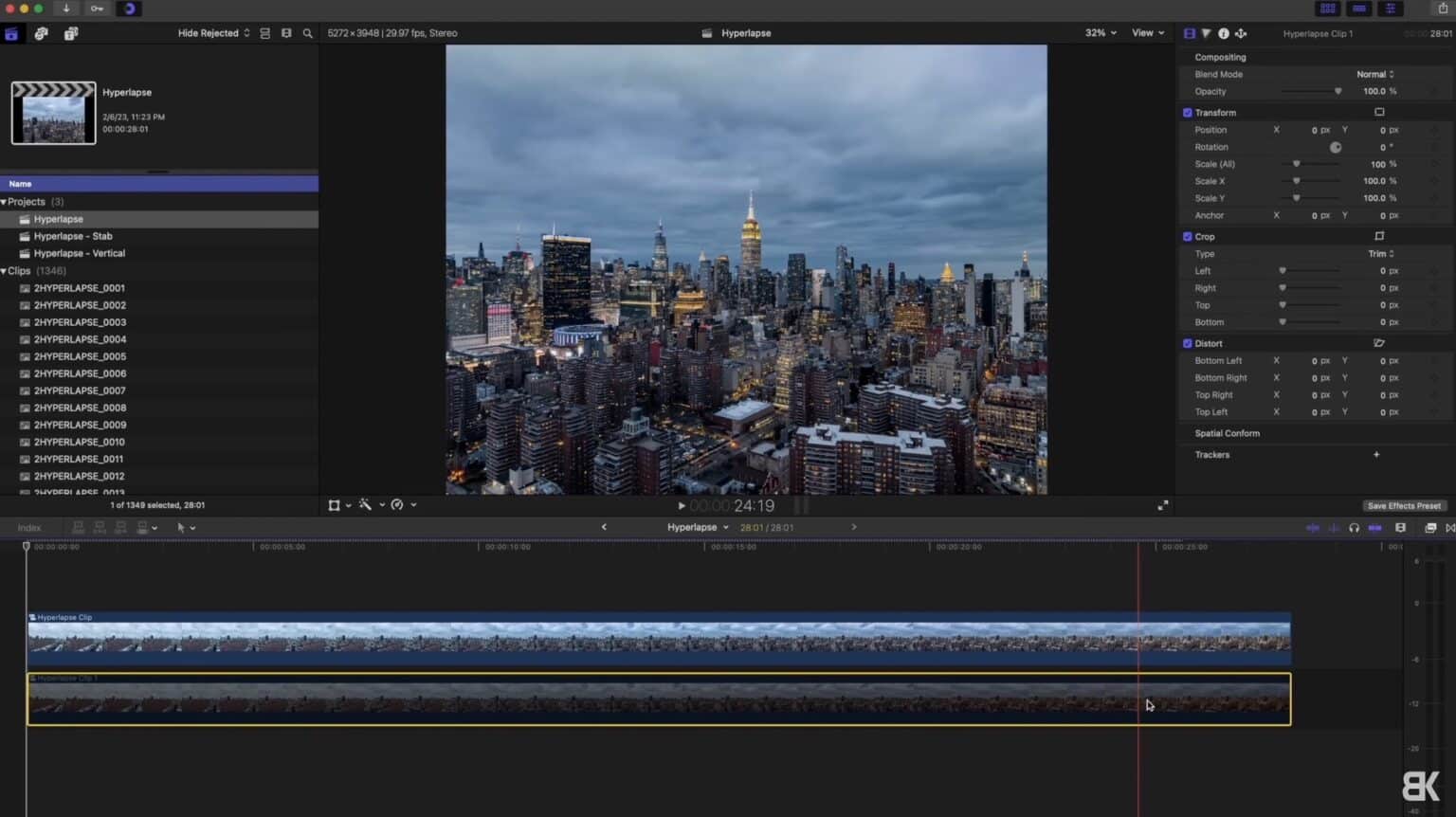Open the Blend Mode dropdown set to Normal
This screenshot has height=817, width=1456.
click(1374, 74)
